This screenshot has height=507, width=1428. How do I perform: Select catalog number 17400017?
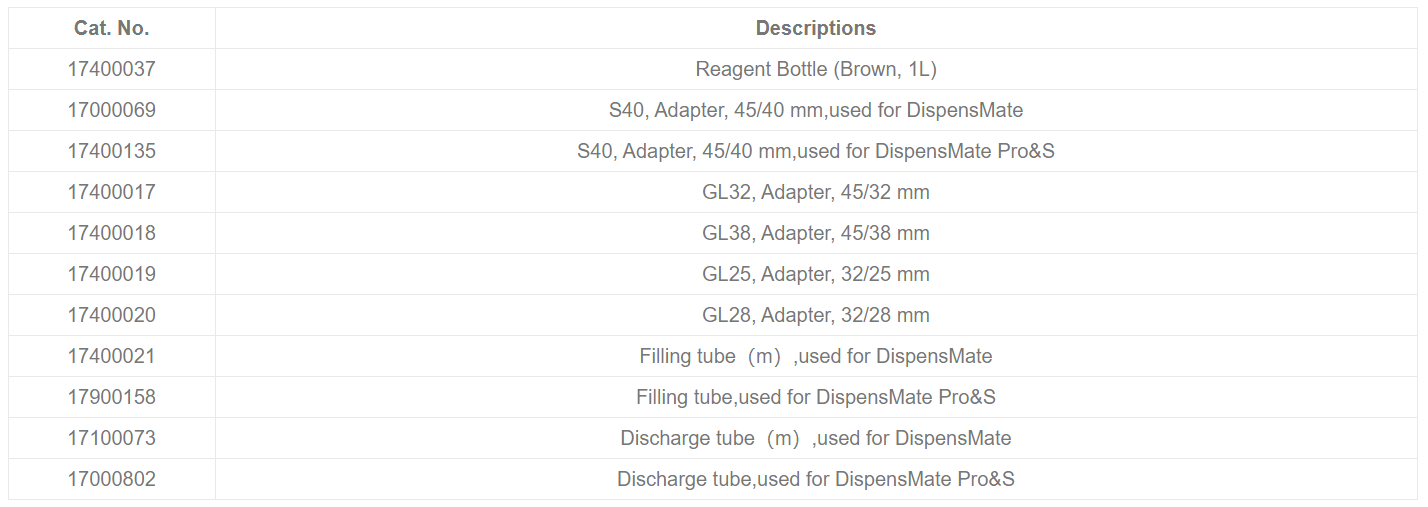coord(112,192)
